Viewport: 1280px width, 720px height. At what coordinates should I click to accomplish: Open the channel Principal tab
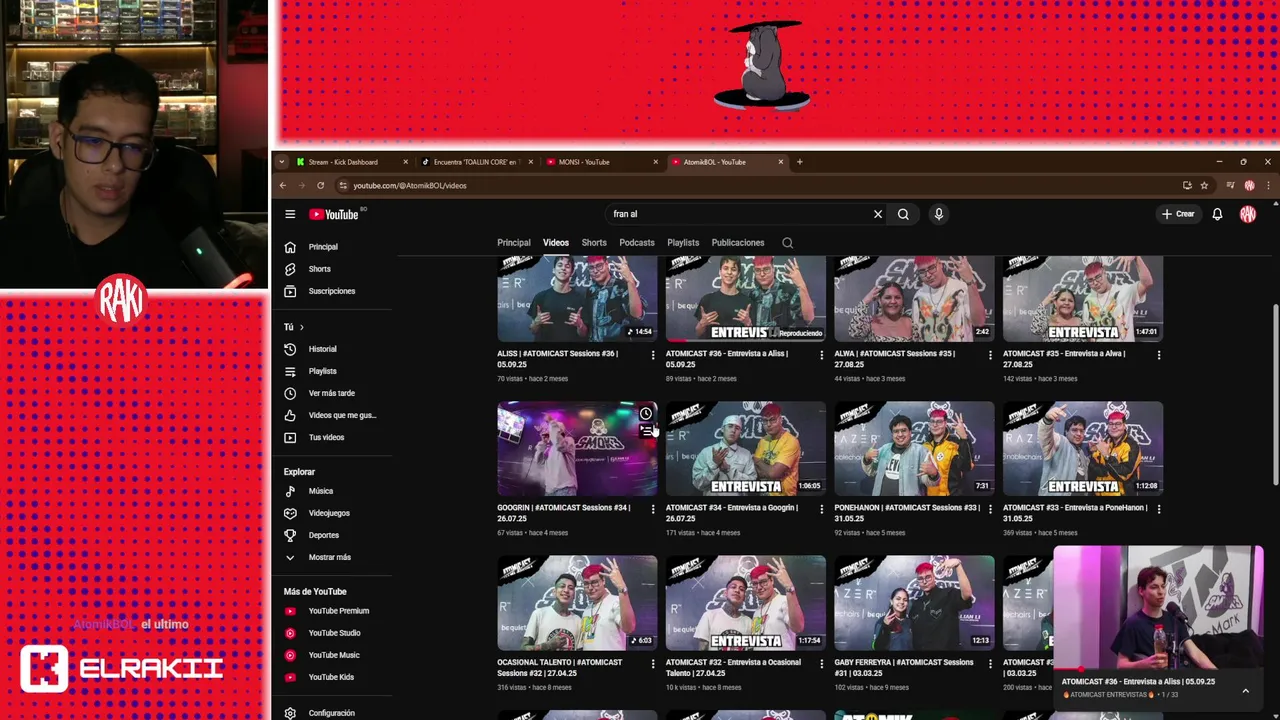coord(514,243)
